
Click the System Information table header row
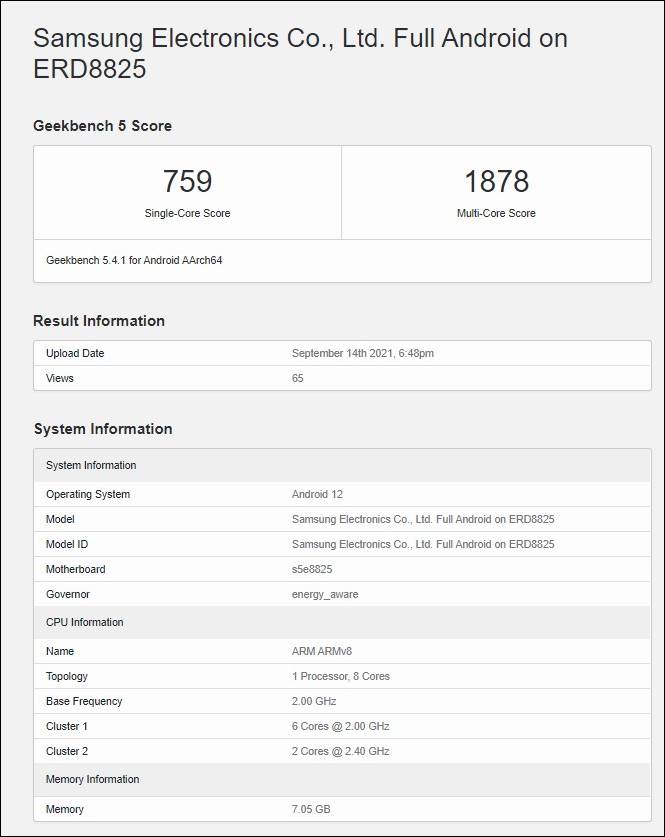click(x=342, y=465)
